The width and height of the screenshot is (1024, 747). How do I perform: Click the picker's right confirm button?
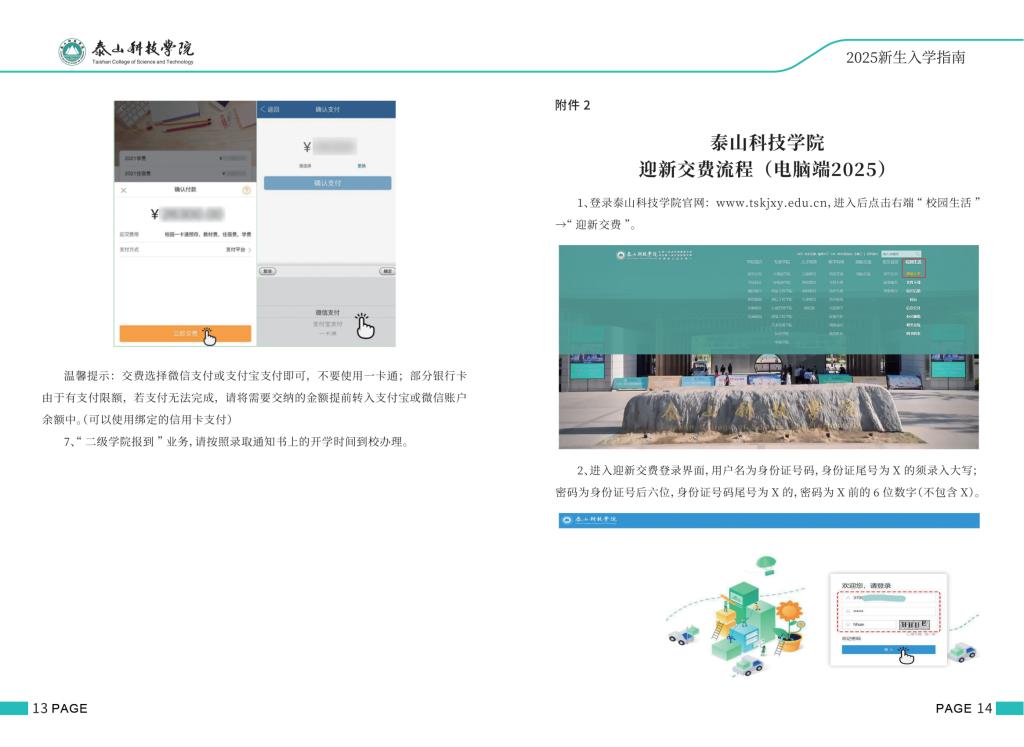(x=386, y=271)
